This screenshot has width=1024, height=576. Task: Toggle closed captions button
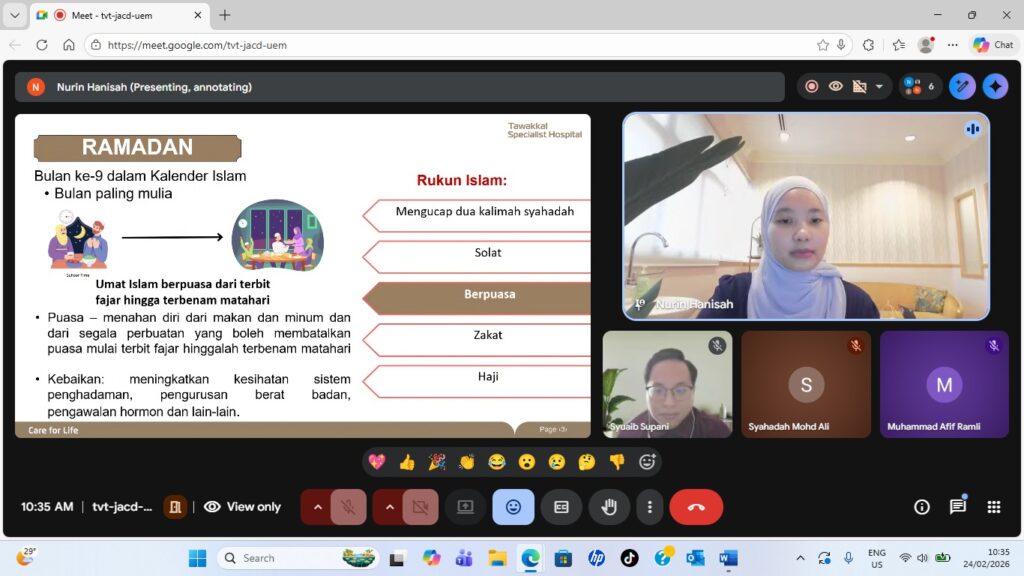point(561,507)
